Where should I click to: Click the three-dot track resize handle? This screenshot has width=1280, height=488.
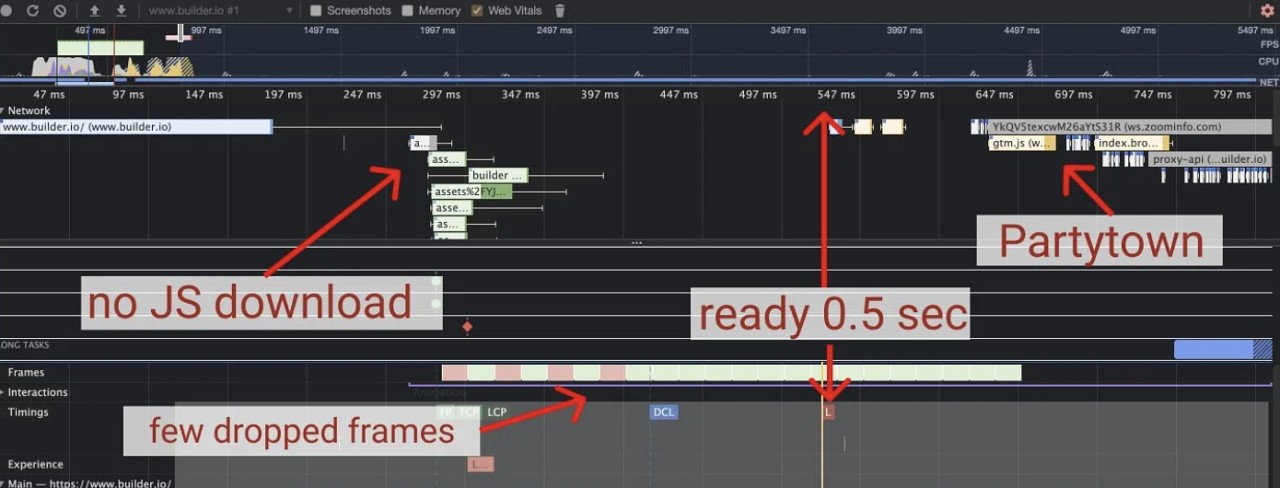(x=636, y=243)
